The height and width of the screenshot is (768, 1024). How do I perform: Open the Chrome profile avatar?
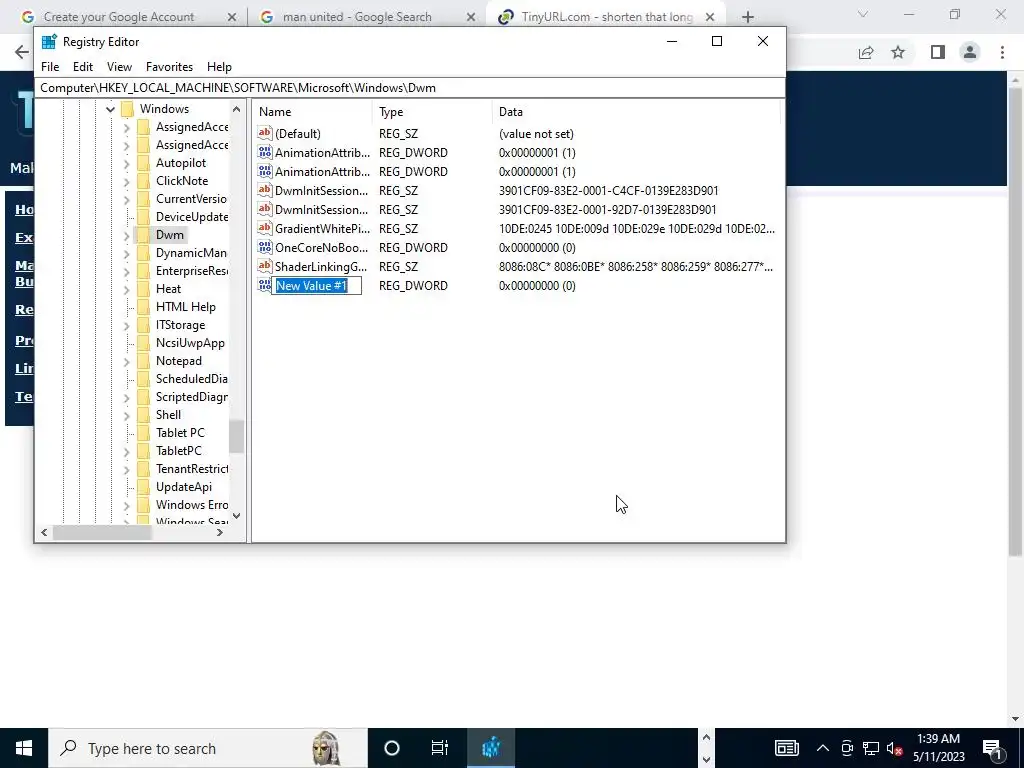point(970,52)
